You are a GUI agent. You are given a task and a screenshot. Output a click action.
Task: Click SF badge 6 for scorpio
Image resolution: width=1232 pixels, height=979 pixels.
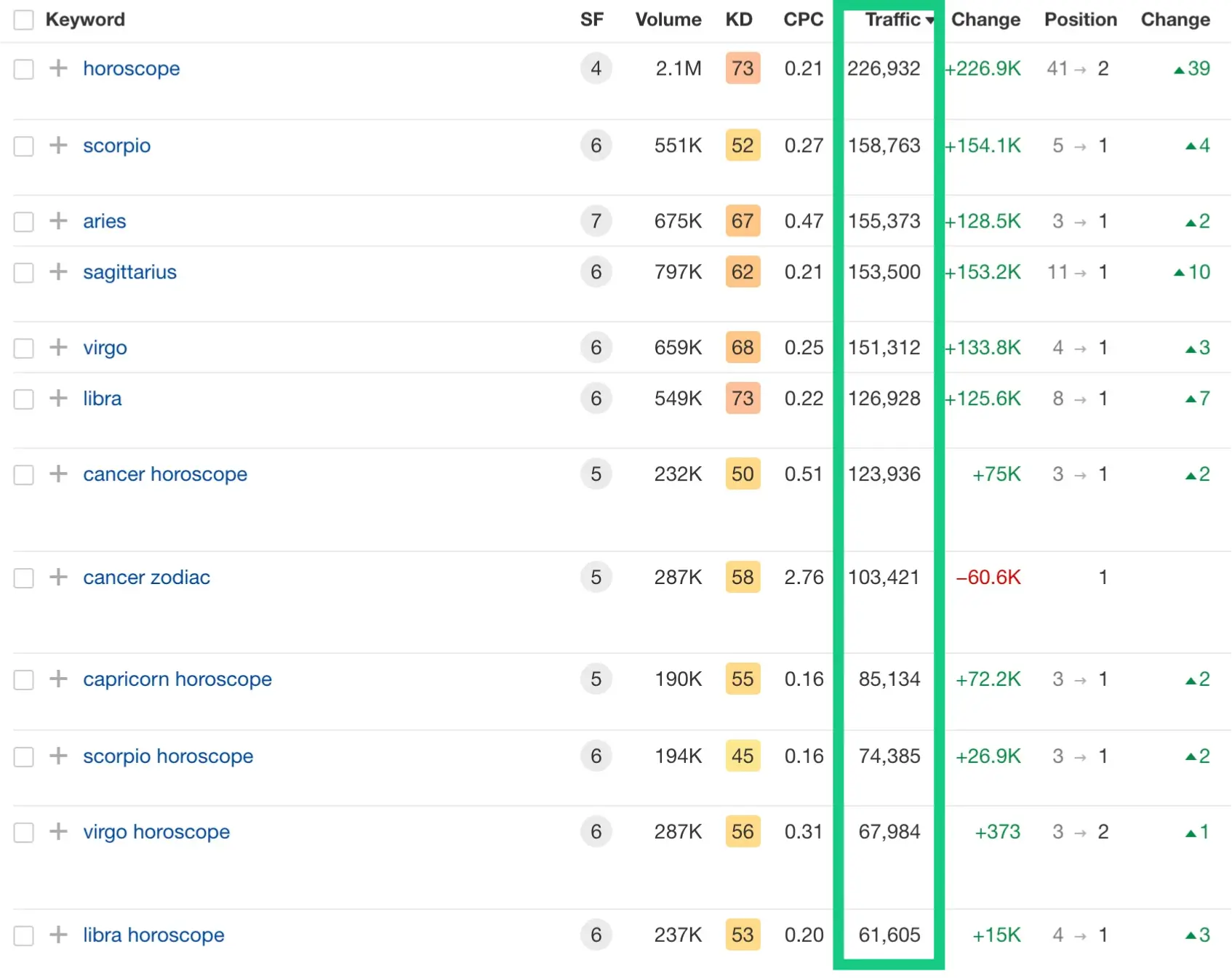pos(596,145)
